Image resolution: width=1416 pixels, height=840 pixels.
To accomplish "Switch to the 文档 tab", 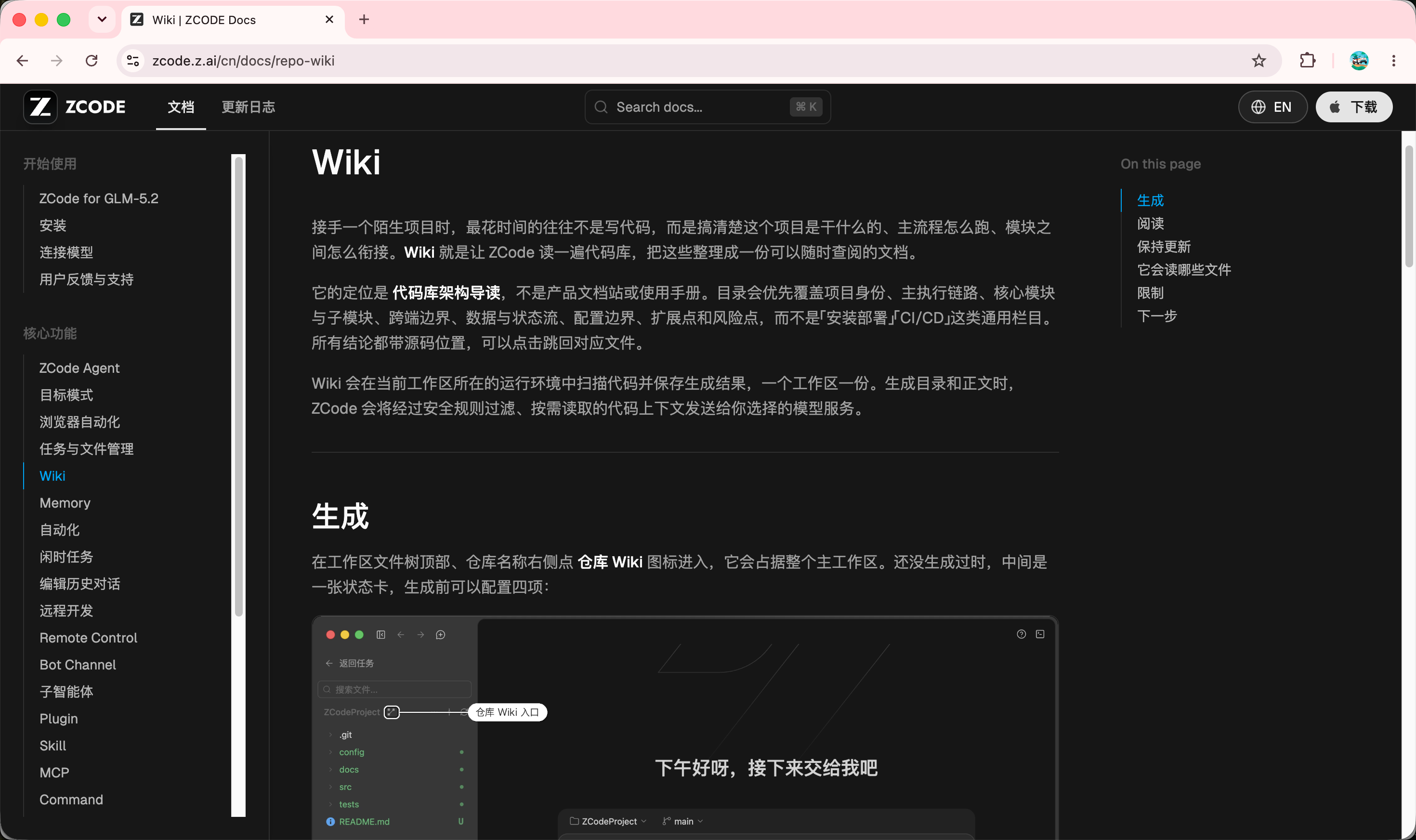I will [181, 107].
